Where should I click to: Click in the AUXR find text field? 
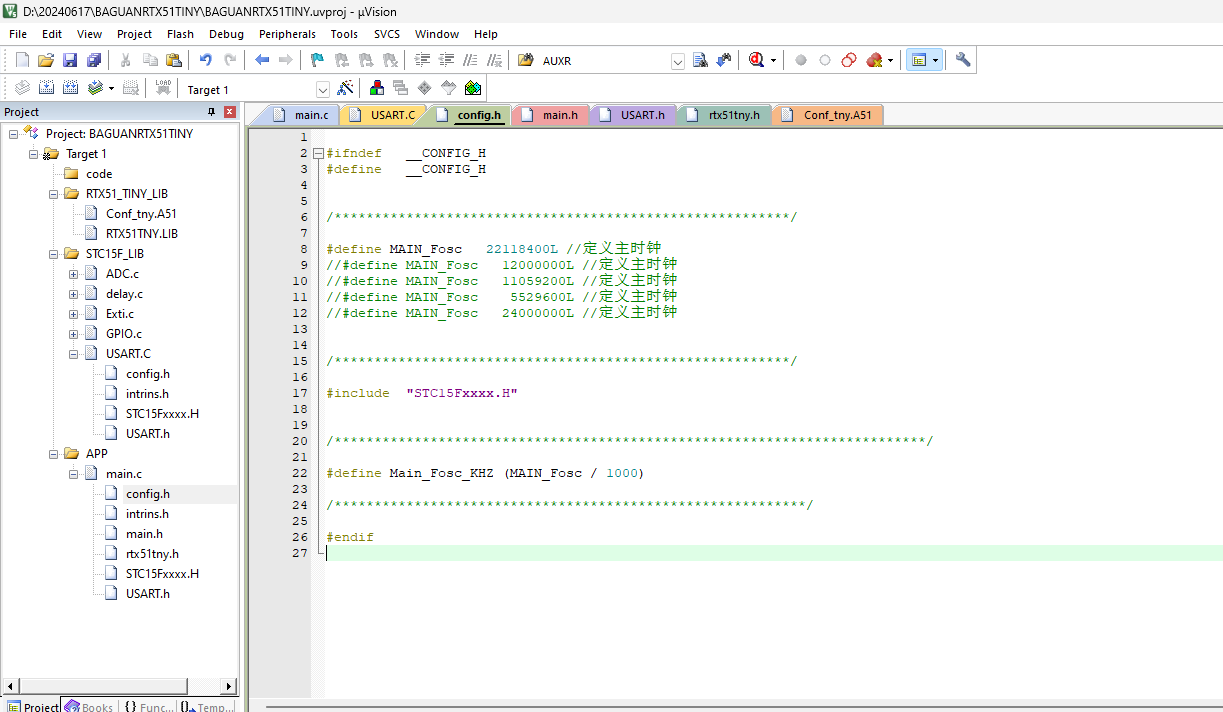[x=604, y=61]
